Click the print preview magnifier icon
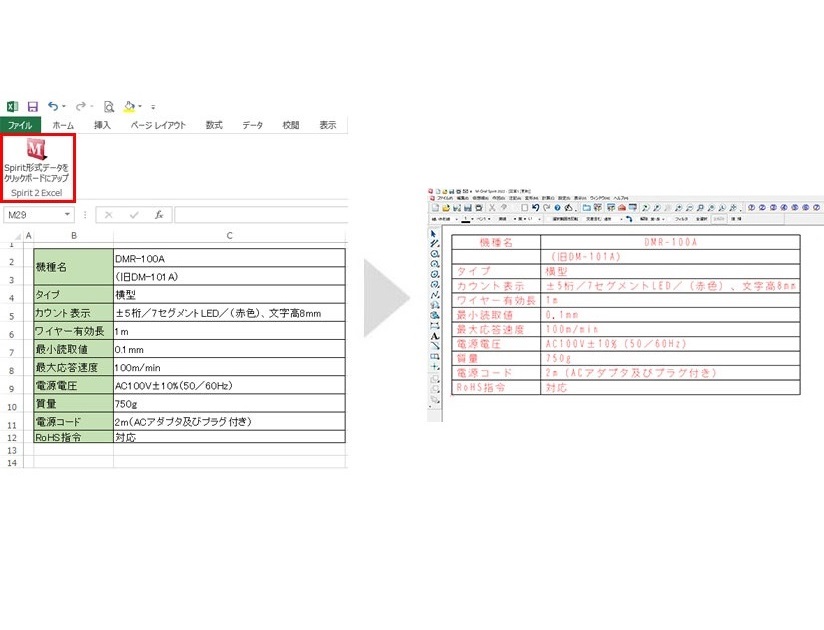The width and height of the screenshot is (824, 630). pyautogui.click(x=108, y=106)
